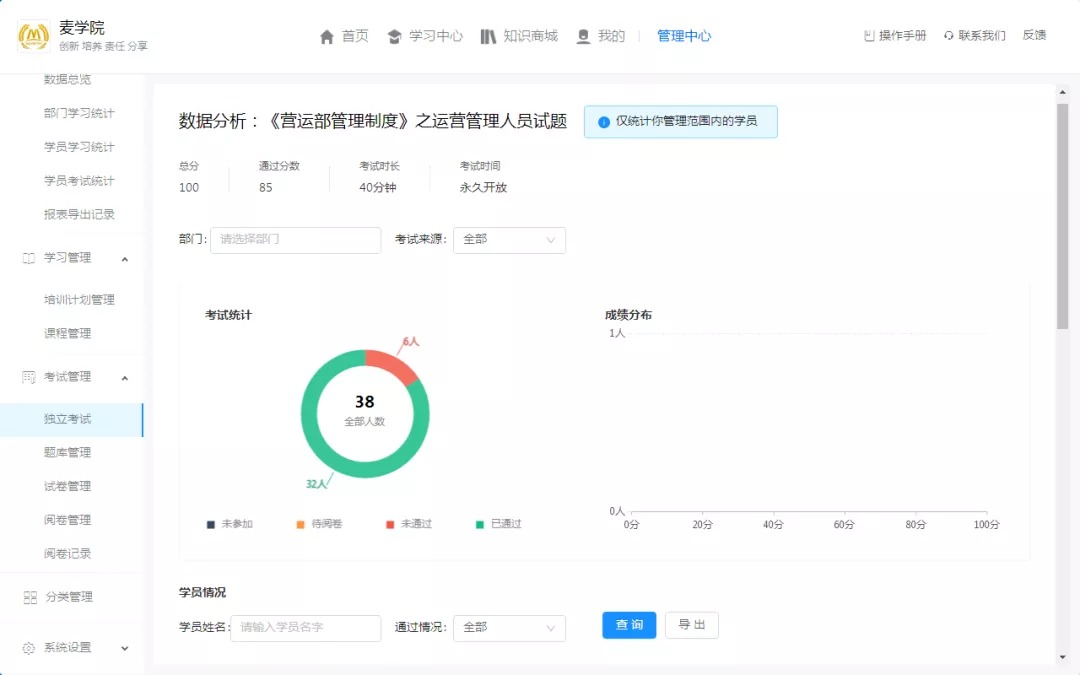The image size is (1080, 675).
Task: Collapse the 考试管理 sidebar section
Action: coord(125,377)
